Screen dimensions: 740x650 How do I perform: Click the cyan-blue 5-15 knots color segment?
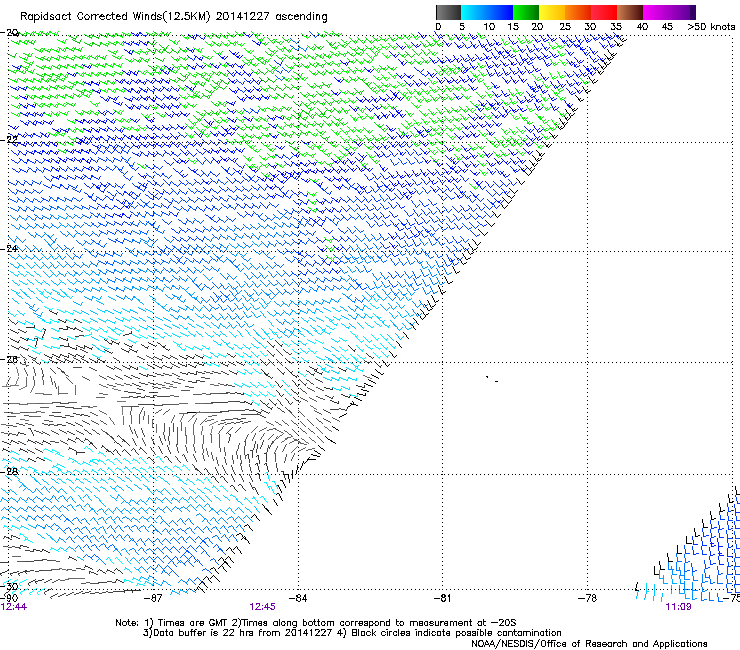tap(487, 12)
